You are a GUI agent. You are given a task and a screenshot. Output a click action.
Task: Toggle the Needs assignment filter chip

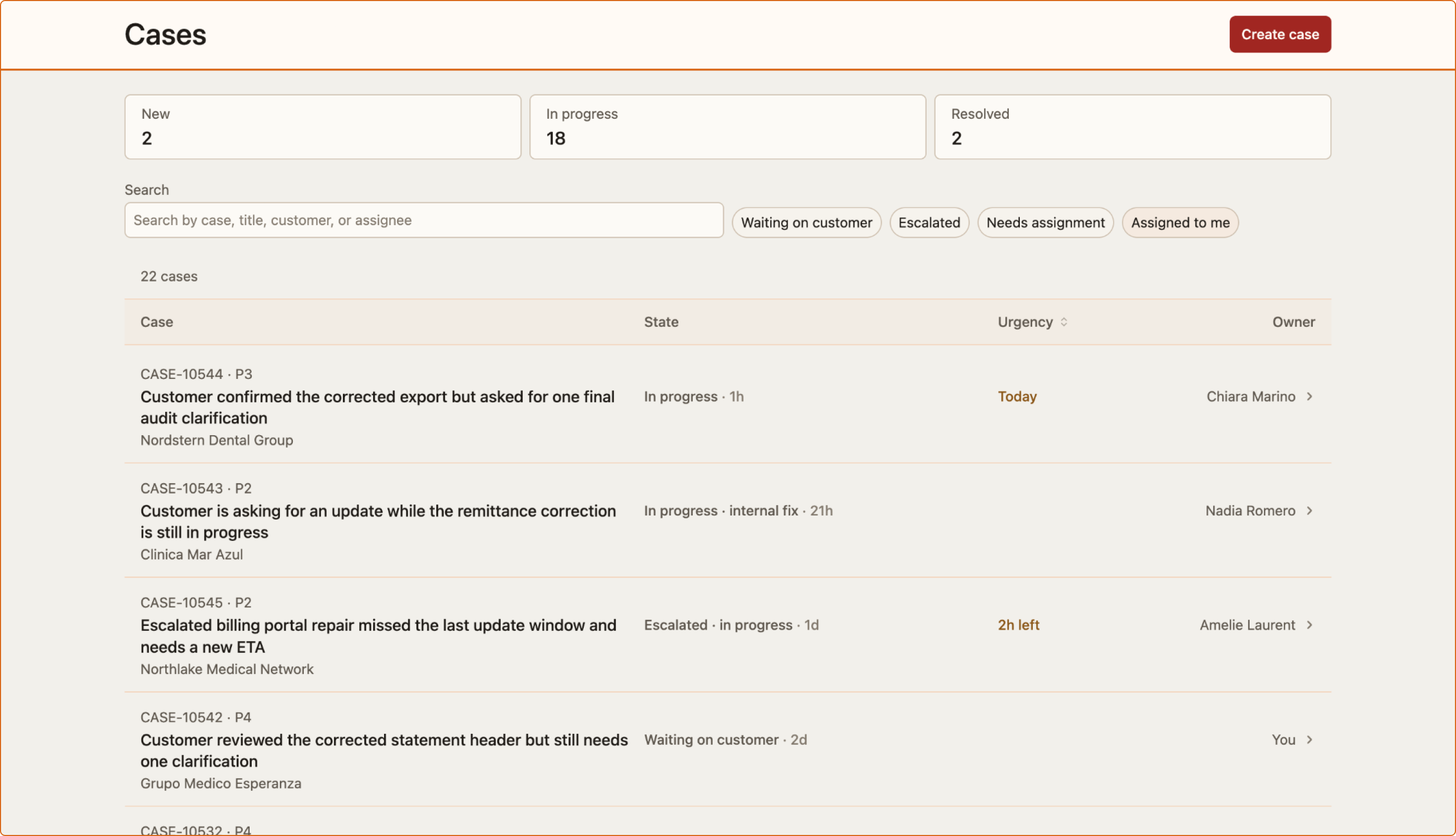point(1045,223)
